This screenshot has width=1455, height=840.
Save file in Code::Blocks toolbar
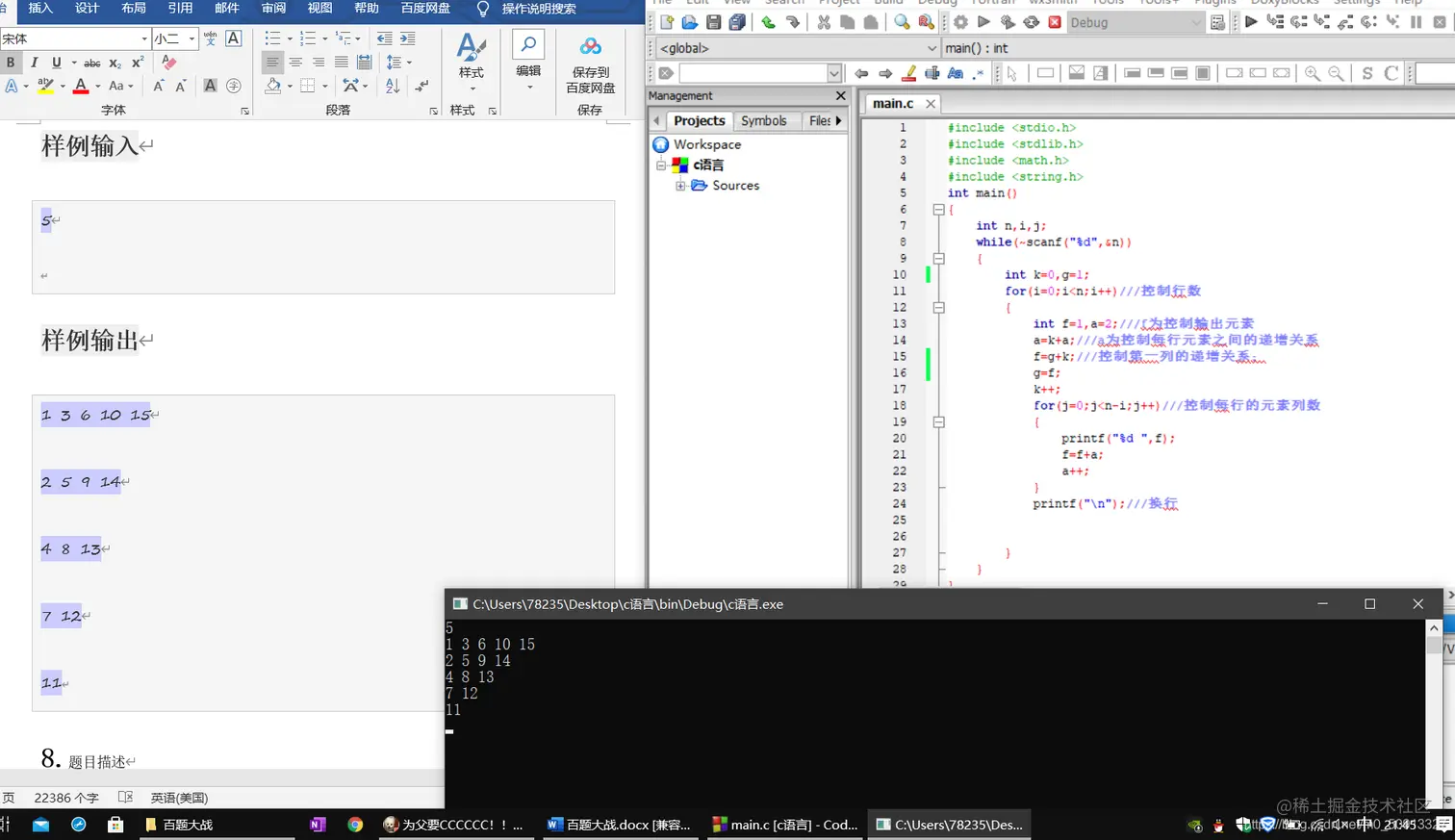point(713,22)
